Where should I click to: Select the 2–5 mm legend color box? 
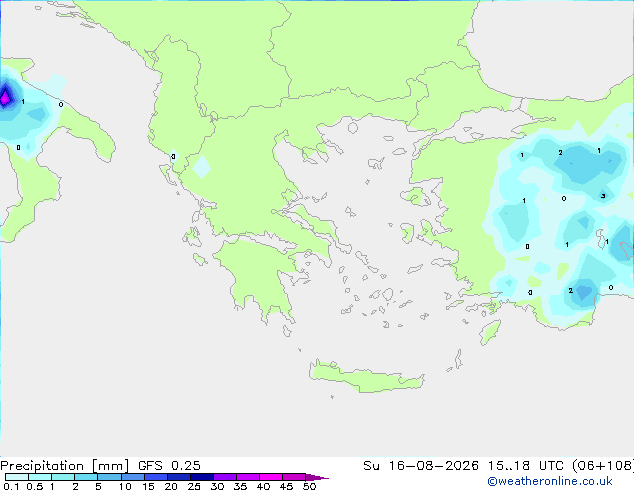[x=86, y=477]
